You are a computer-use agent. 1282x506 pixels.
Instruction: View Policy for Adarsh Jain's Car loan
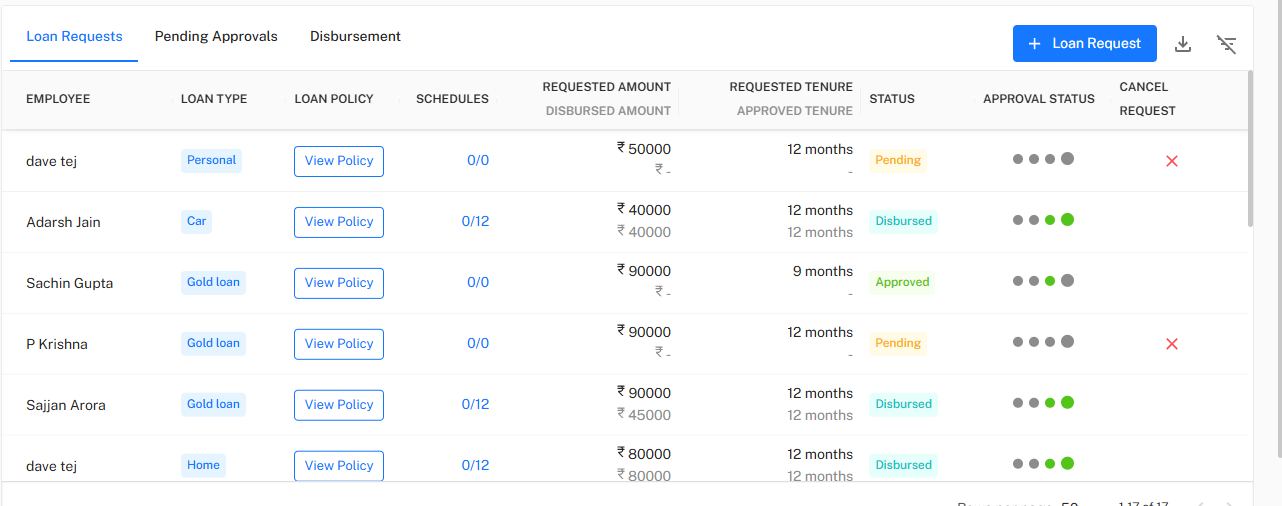(x=339, y=222)
